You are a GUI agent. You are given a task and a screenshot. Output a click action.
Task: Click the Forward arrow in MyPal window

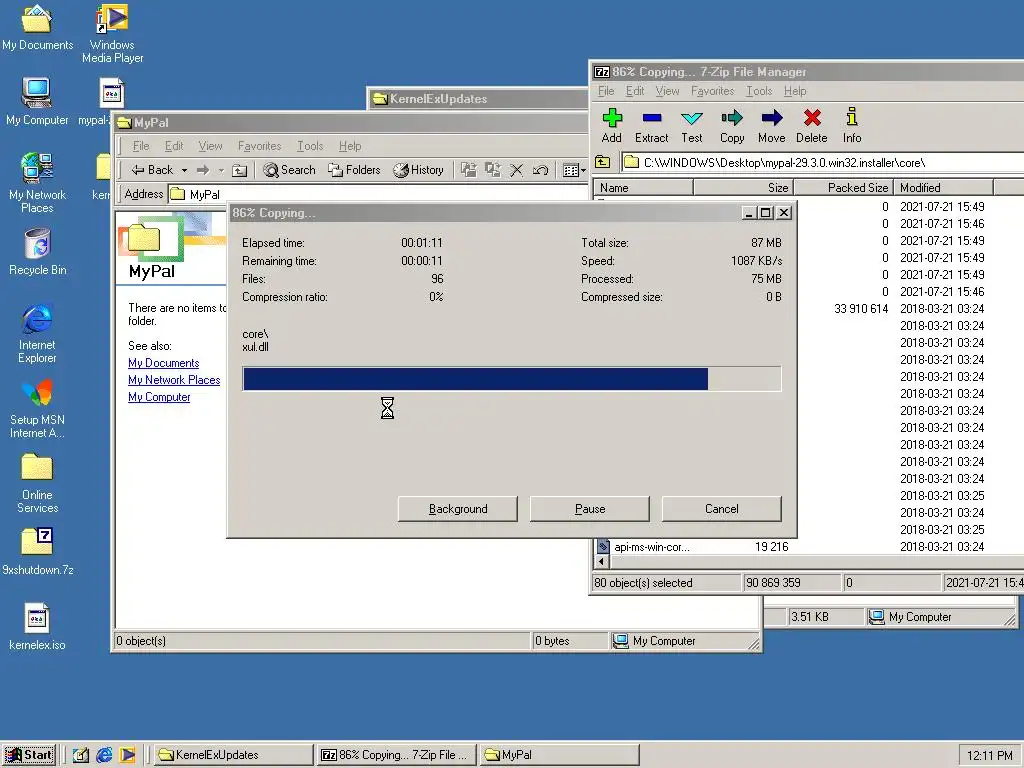(x=203, y=170)
